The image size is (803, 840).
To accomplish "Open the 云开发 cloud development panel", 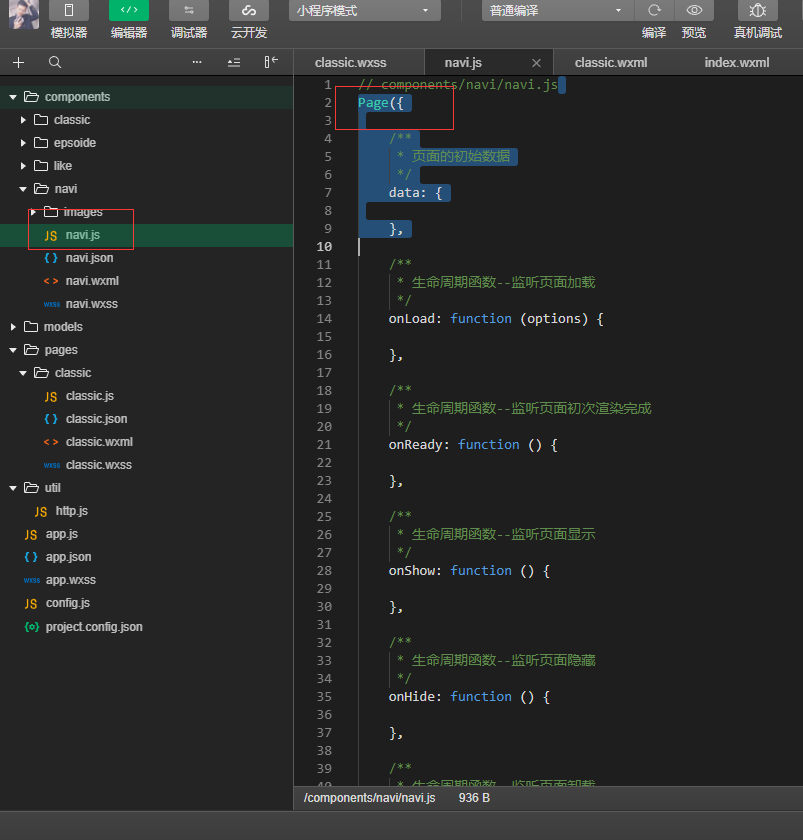I will pyautogui.click(x=249, y=10).
